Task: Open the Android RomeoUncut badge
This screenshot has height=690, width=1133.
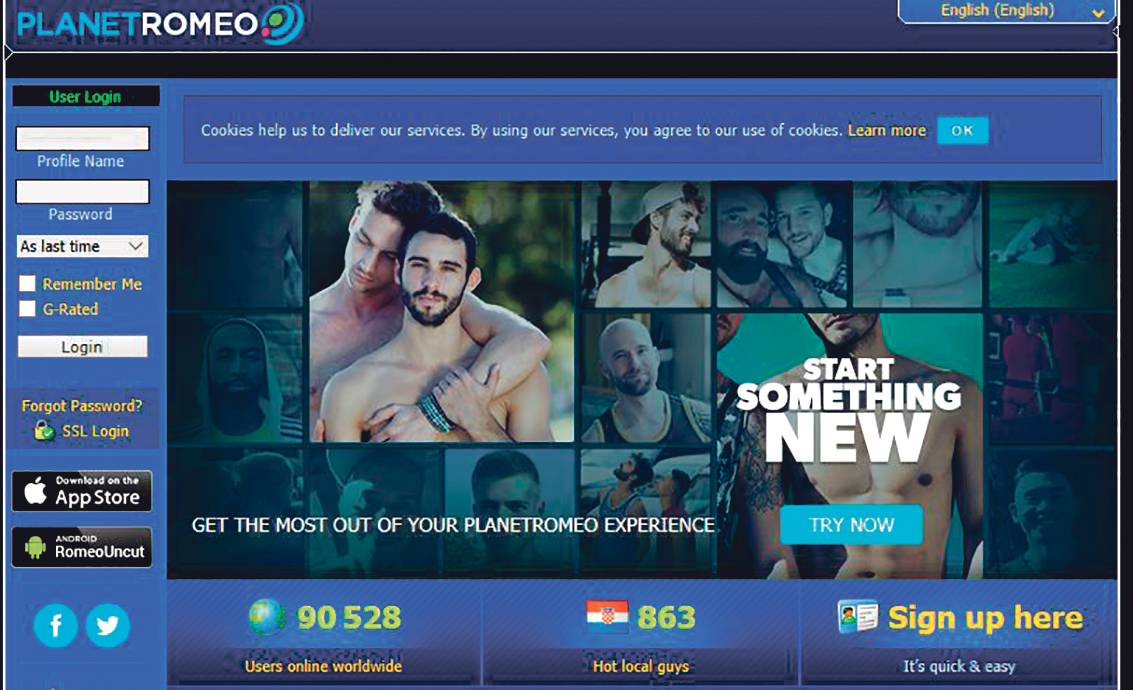Action: click(x=82, y=547)
